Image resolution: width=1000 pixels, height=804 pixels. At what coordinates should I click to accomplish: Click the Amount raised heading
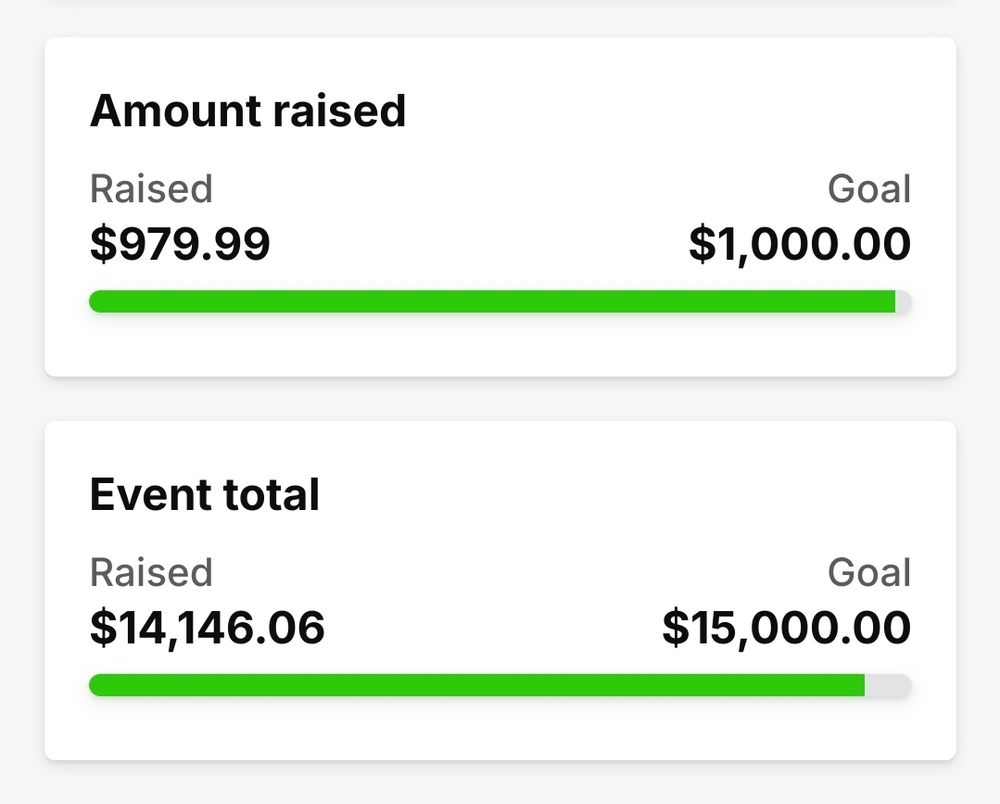click(247, 110)
